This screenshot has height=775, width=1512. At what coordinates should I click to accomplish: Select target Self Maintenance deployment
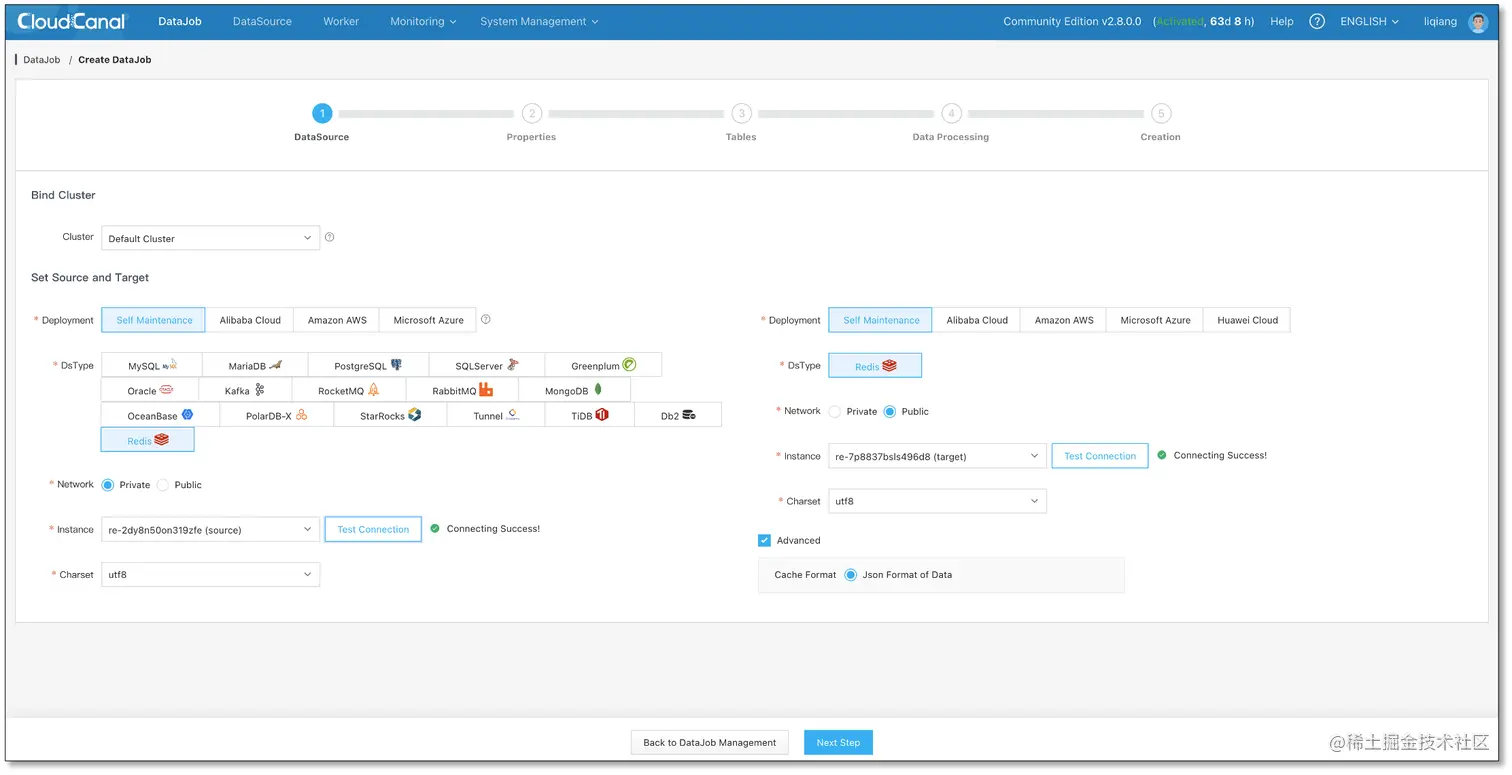881,320
